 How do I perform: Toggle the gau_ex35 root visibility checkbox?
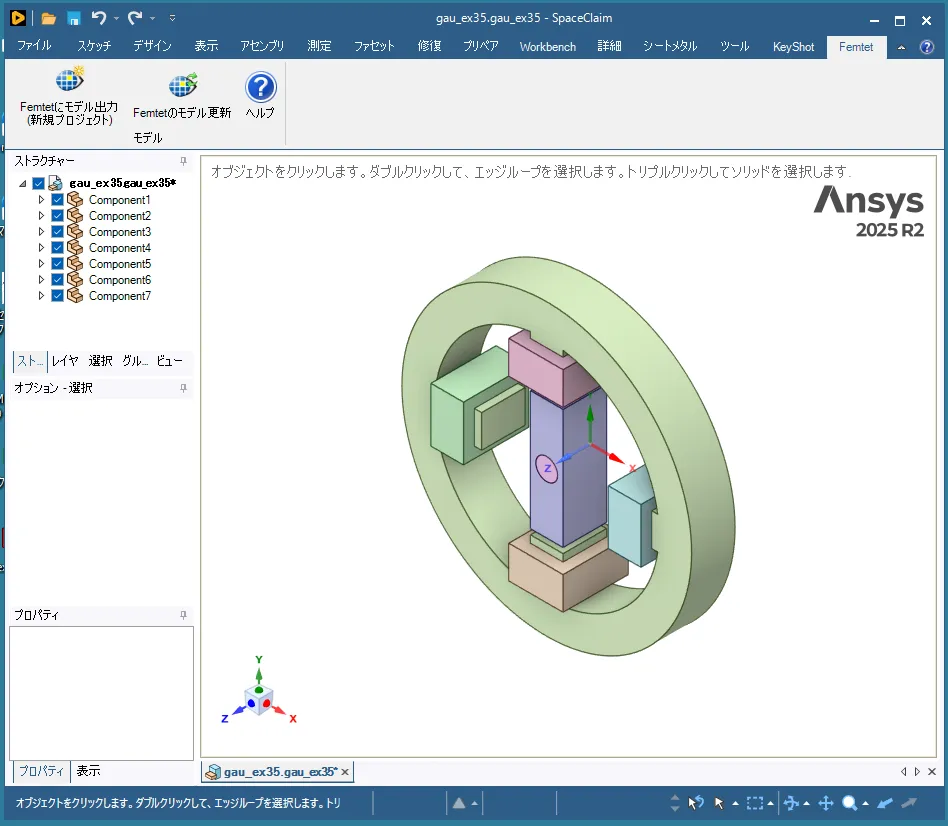click(x=39, y=183)
